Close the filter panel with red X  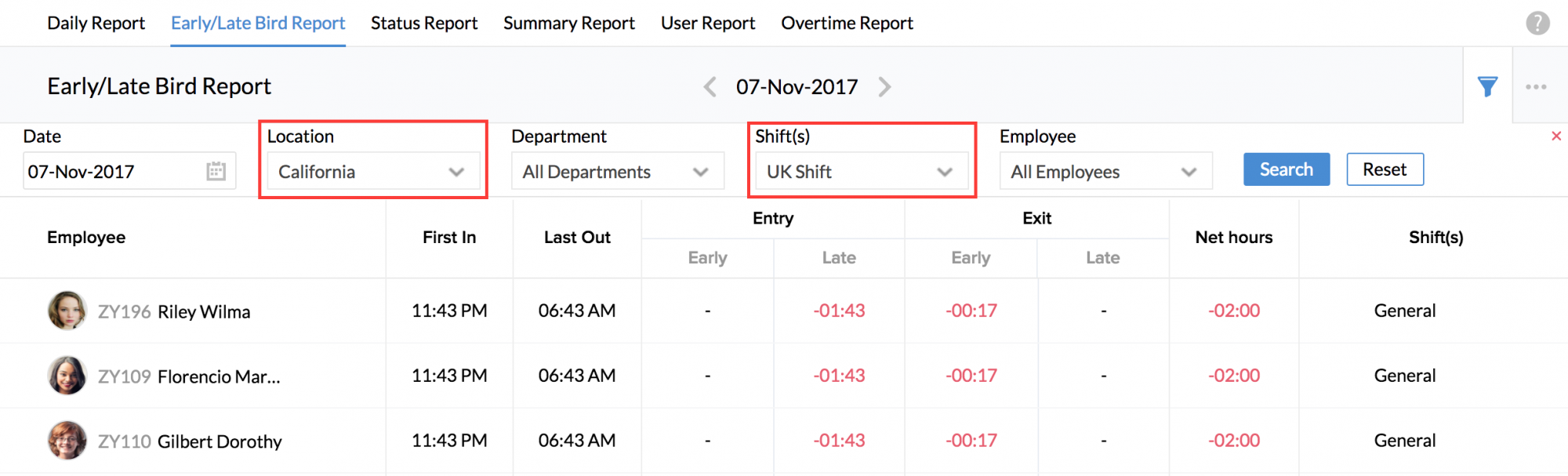(1556, 136)
